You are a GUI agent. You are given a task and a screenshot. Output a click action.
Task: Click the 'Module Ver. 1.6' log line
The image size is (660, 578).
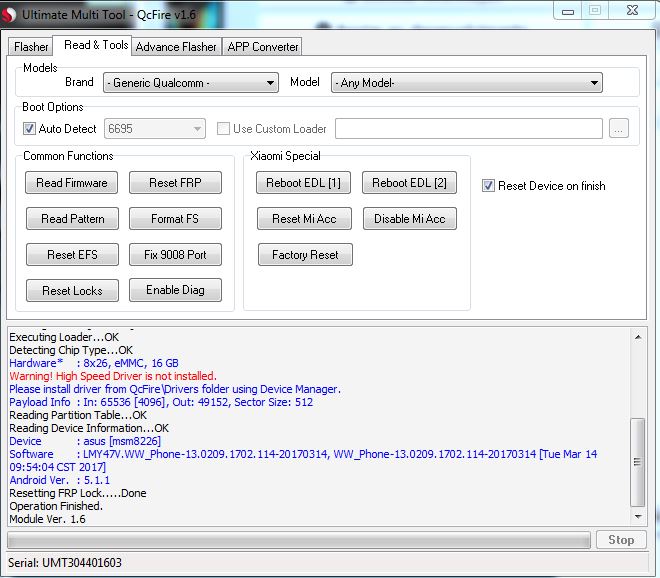coord(48,519)
